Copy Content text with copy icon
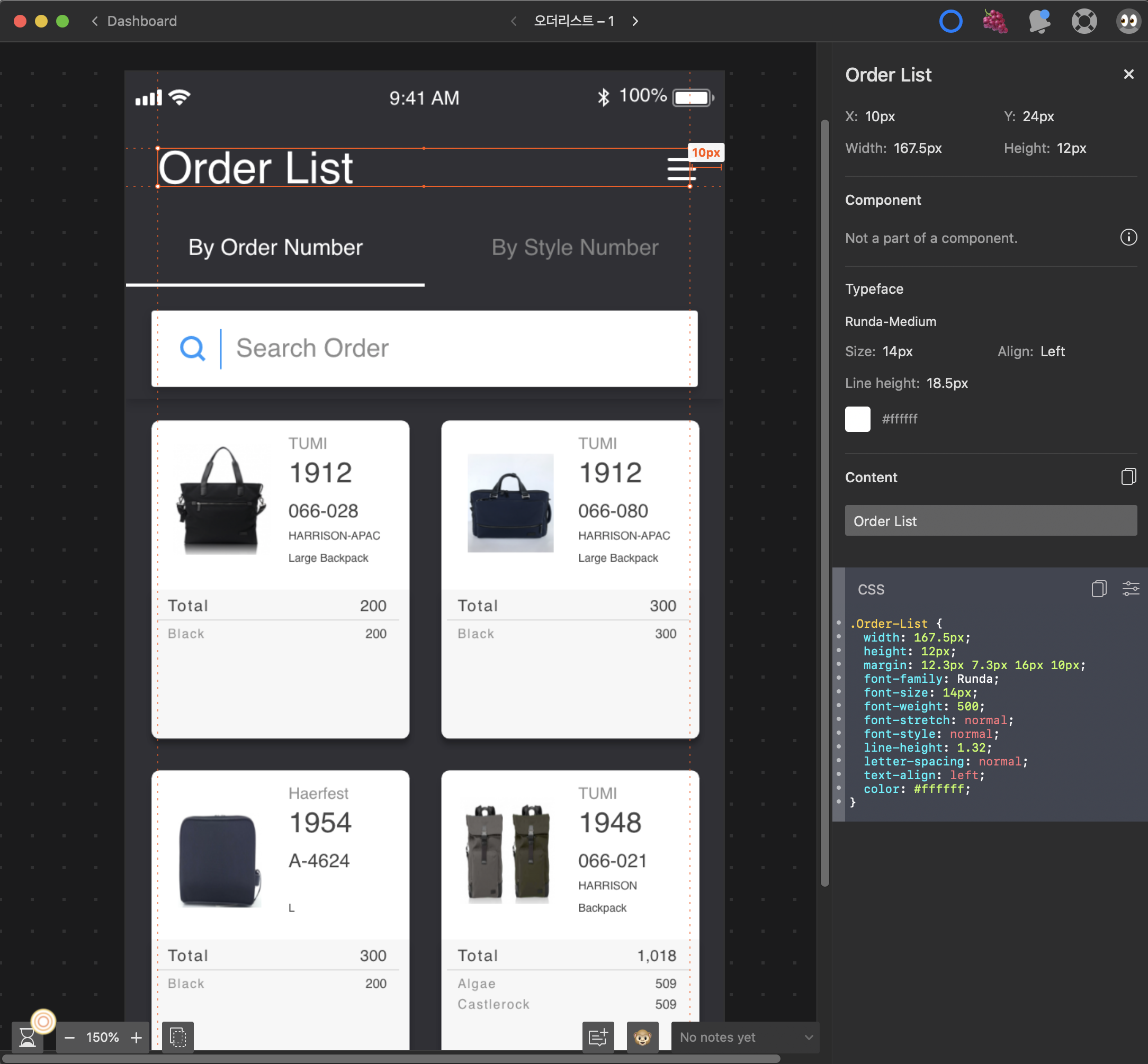This screenshot has width=1148, height=1064. pyautogui.click(x=1128, y=477)
